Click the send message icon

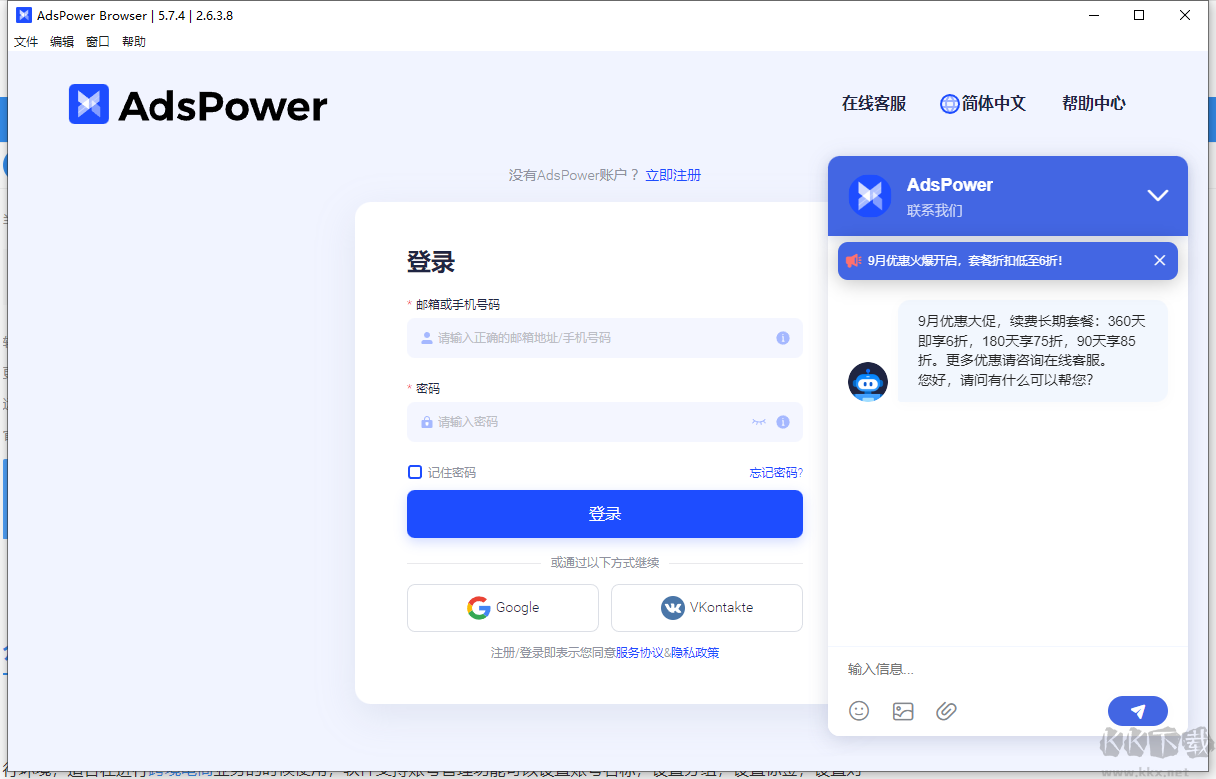point(1137,710)
